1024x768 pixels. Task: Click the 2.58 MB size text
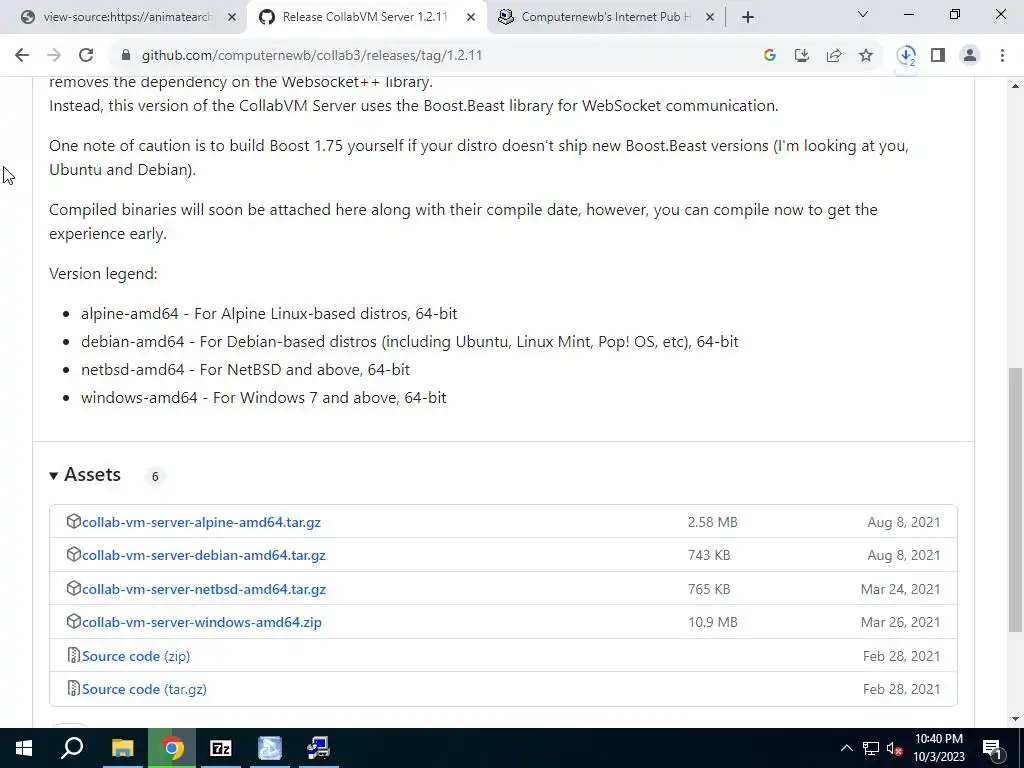point(712,522)
